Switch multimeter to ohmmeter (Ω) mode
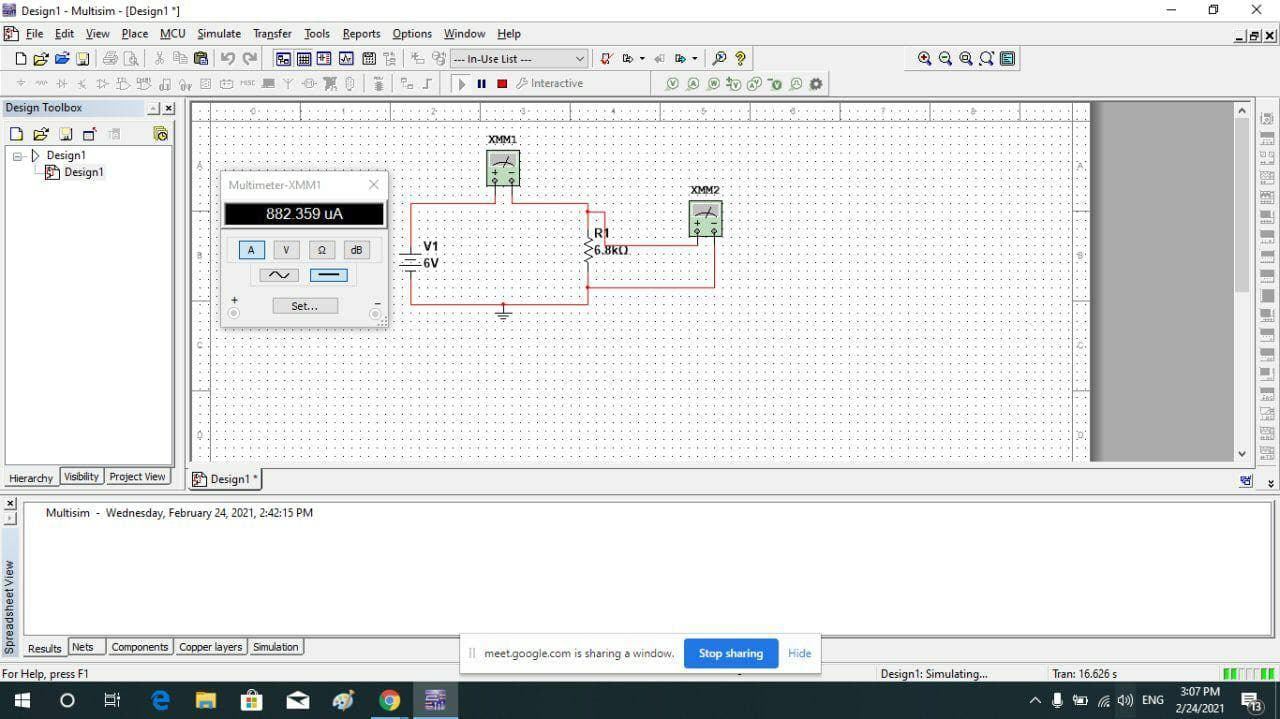The height and width of the screenshot is (719, 1280). [x=321, y=250]
